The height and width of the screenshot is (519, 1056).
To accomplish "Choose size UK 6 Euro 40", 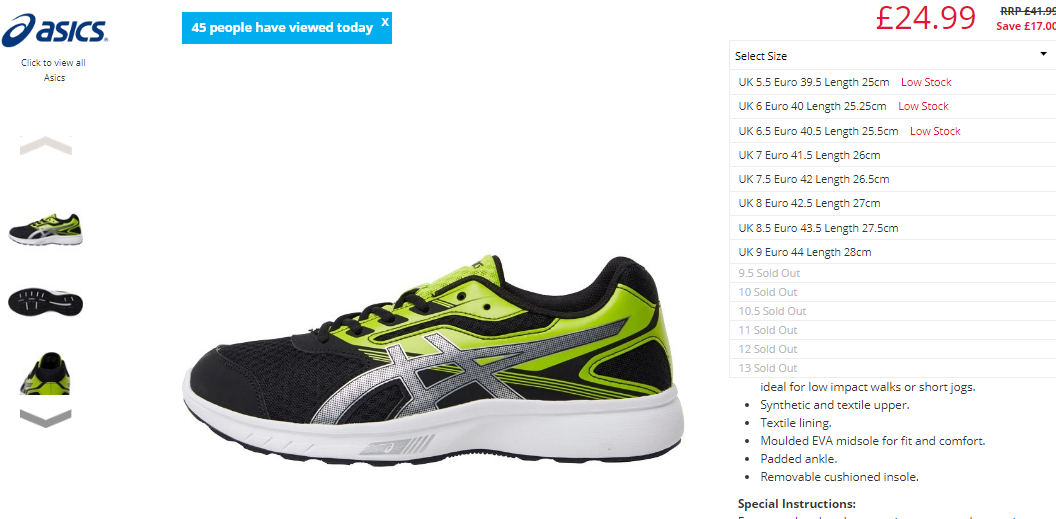I will tap(892, 106).
